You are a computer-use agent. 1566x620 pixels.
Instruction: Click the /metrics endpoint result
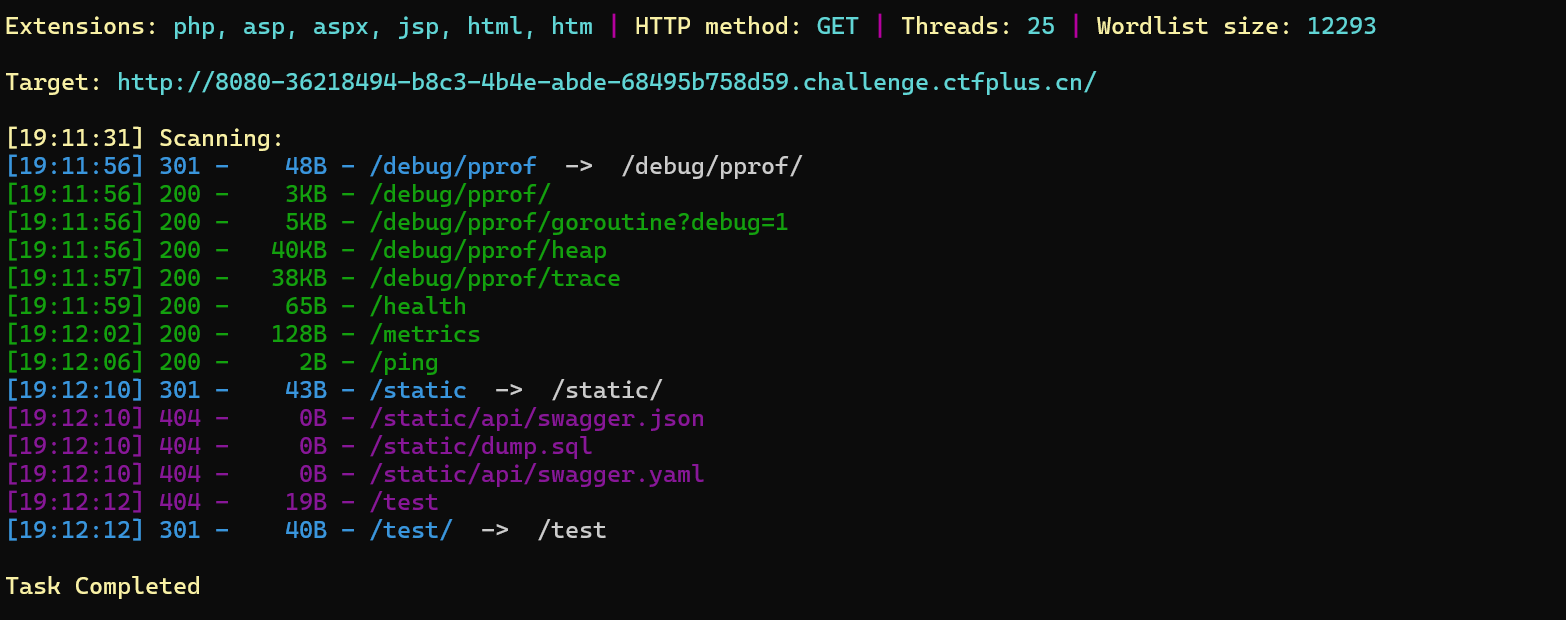pyautogui.click(x=425, y=334)
